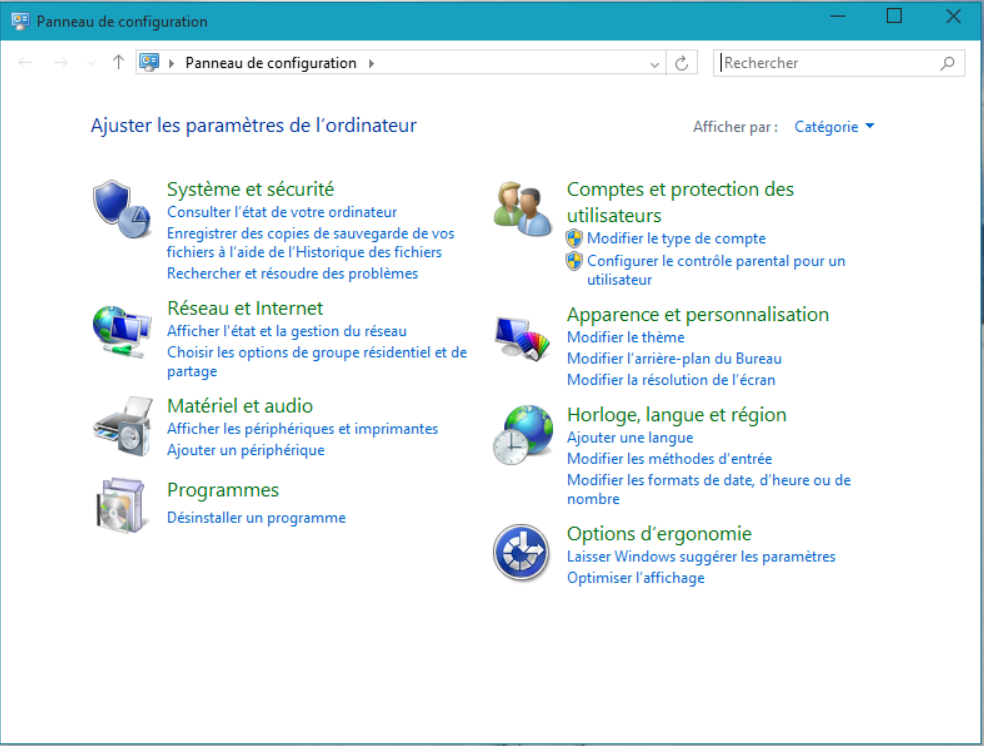
Task: Expand the chevron before Panneau de configuration
Action: 171,63
